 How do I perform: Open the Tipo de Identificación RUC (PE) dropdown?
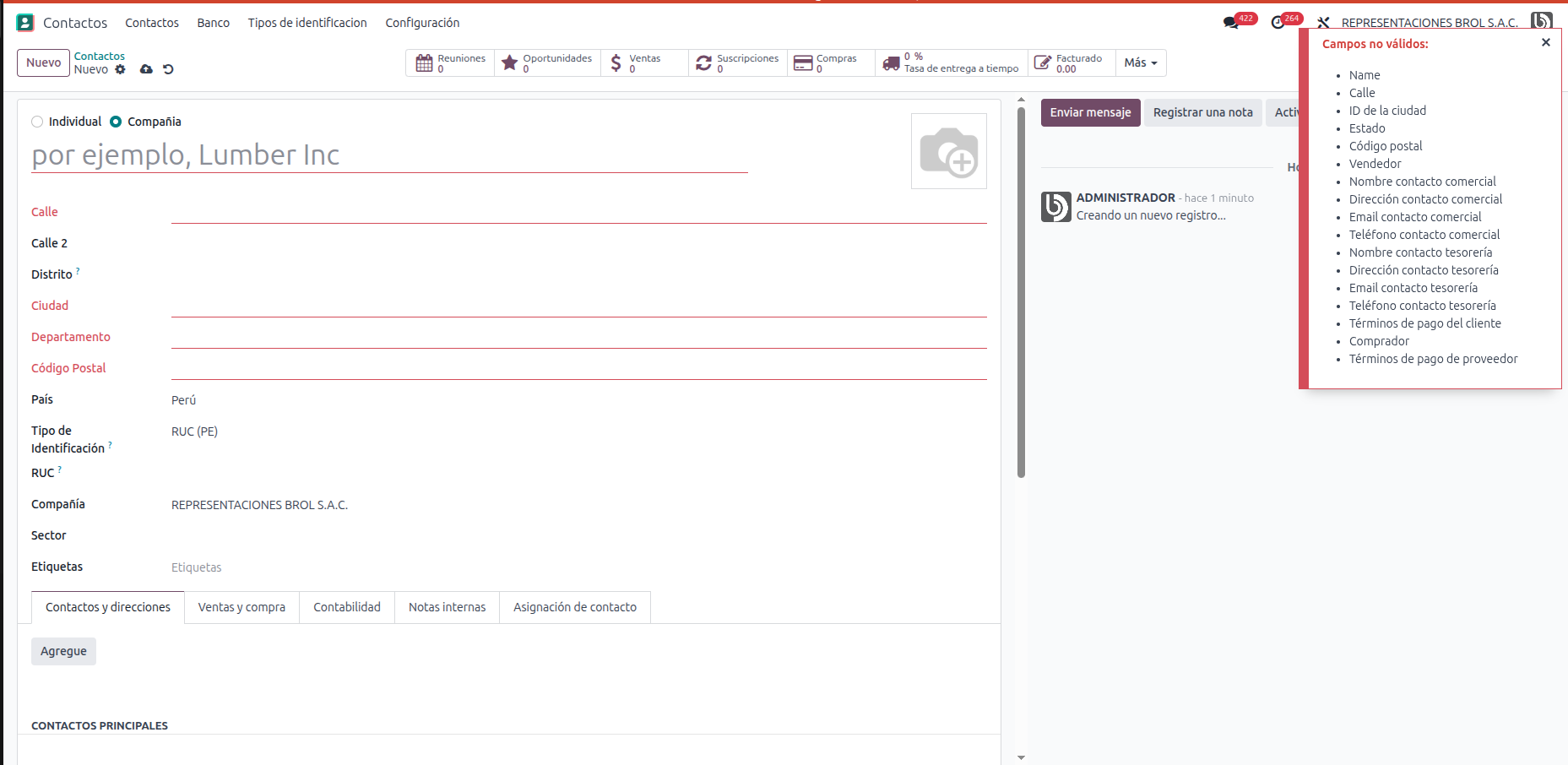coord(579,431)
